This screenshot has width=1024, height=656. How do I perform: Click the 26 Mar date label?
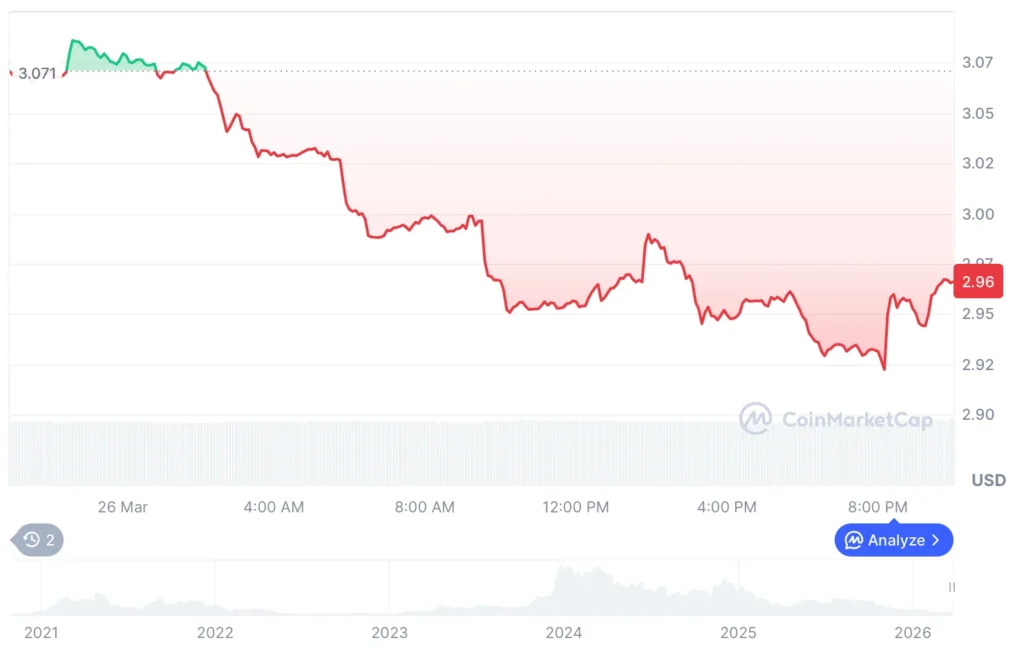(x=122, y=507)
